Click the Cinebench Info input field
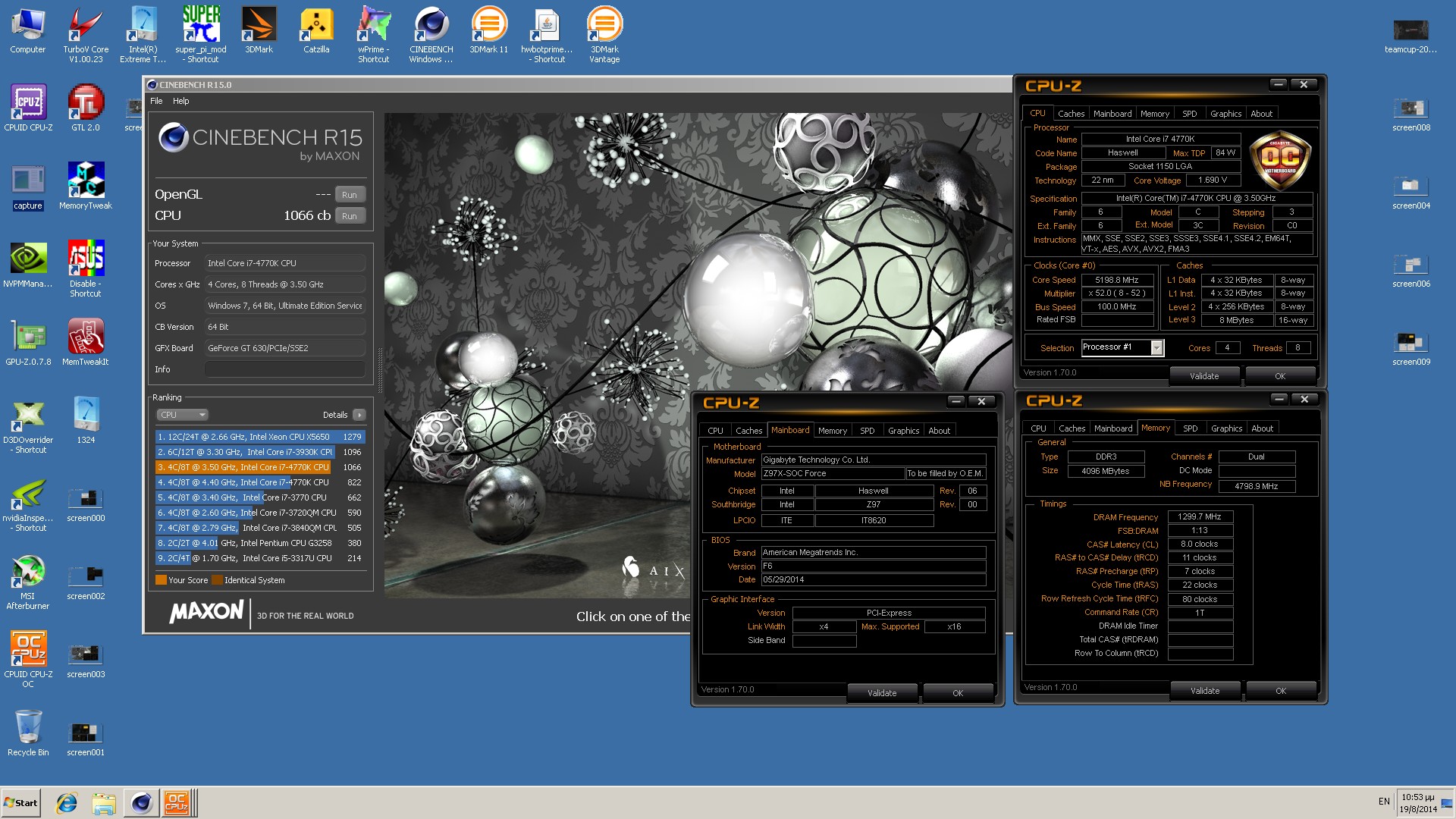Image resolution: width=1456 pixels, height=819 pixels. 285,369
